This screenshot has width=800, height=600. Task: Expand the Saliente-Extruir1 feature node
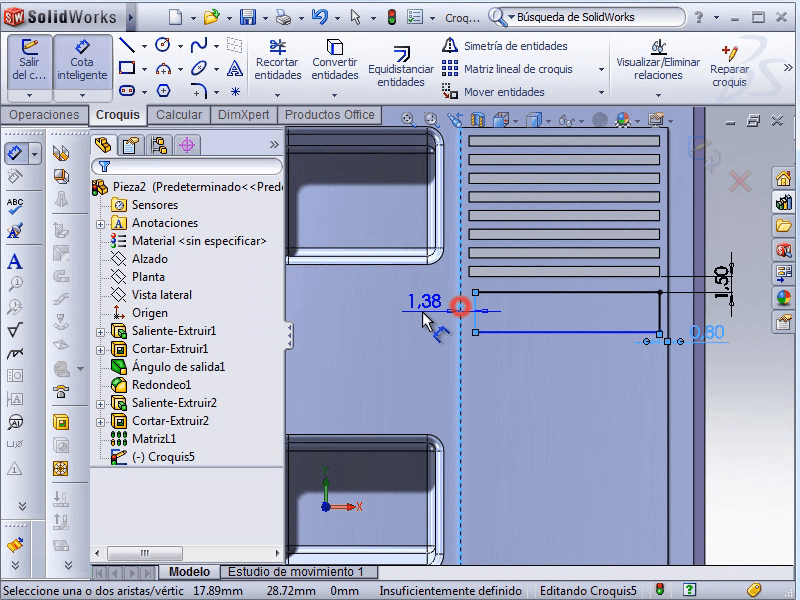point(100,332)
